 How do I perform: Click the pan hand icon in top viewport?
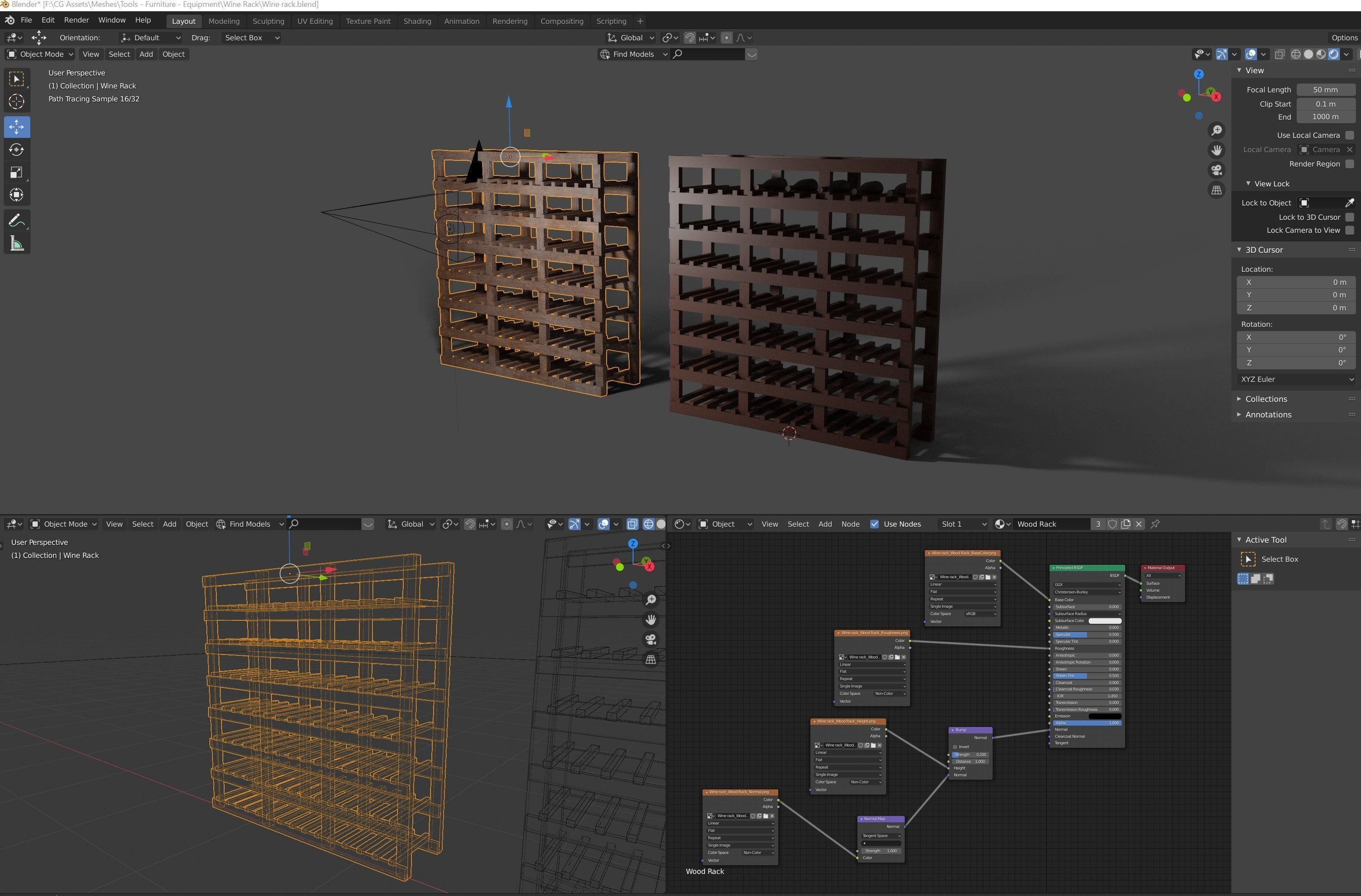click(x=1216, y=150)
